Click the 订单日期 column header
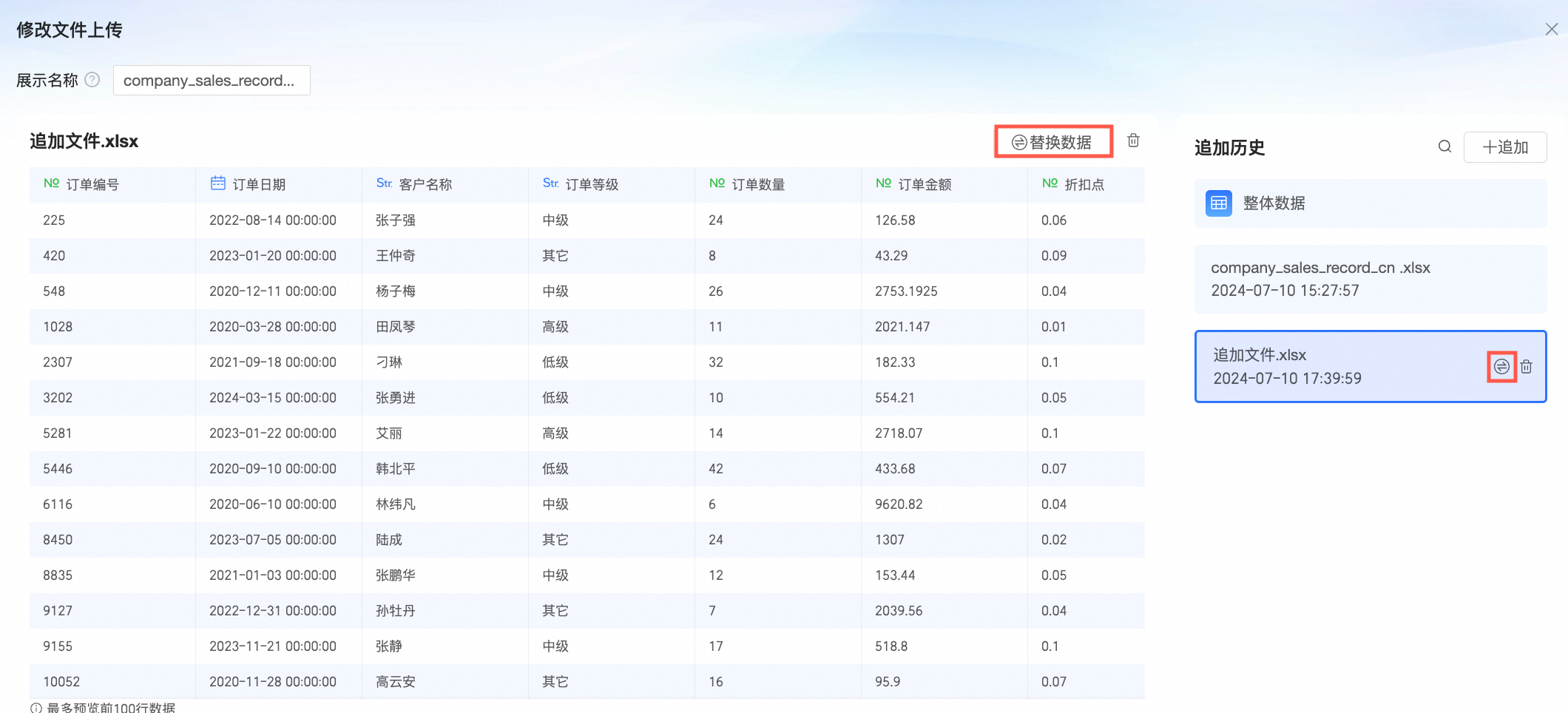The width and height of the screenshot is (1568, 713). tap(279, 184)
